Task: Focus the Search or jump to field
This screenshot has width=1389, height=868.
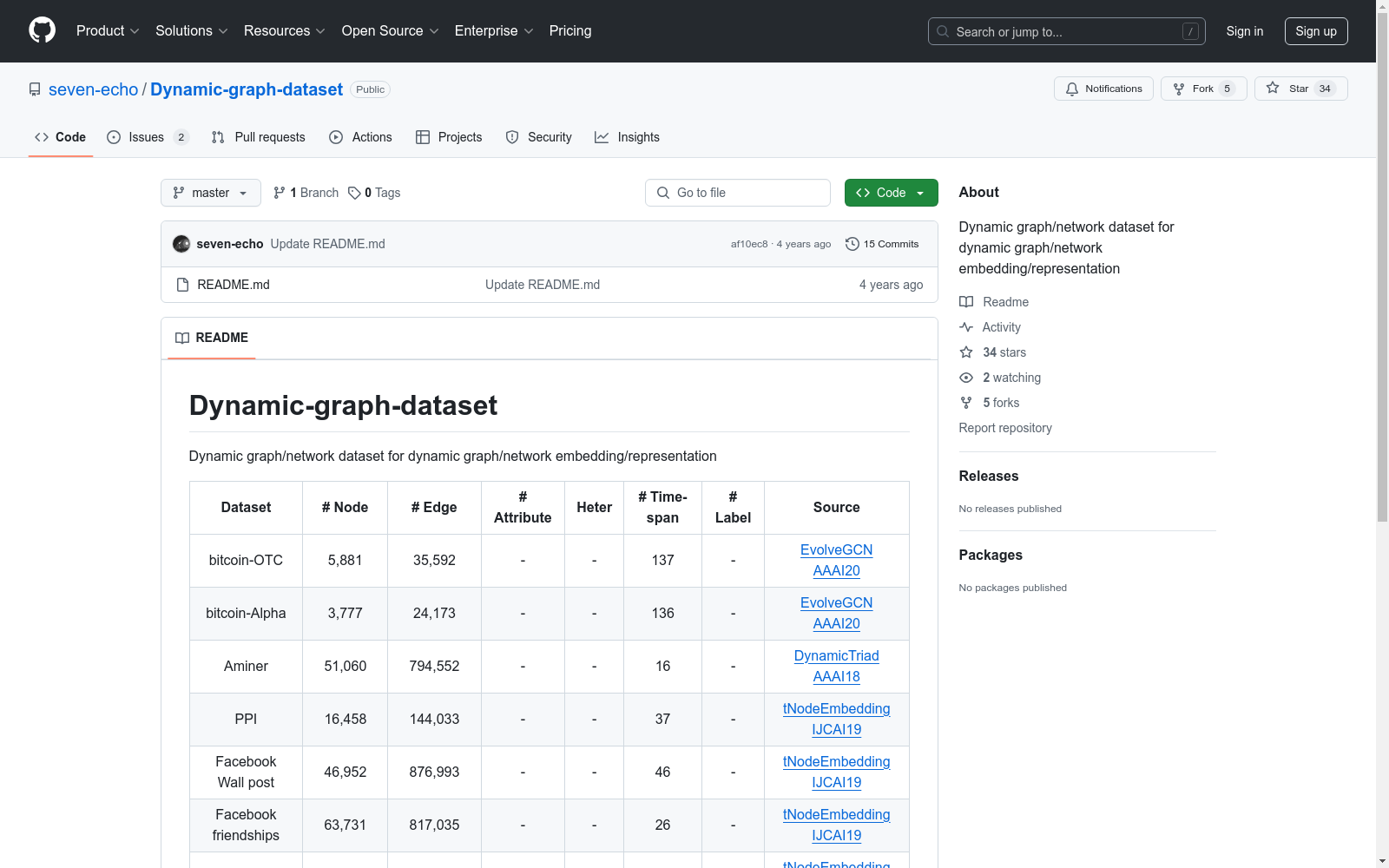Action: coord(1067,31)
